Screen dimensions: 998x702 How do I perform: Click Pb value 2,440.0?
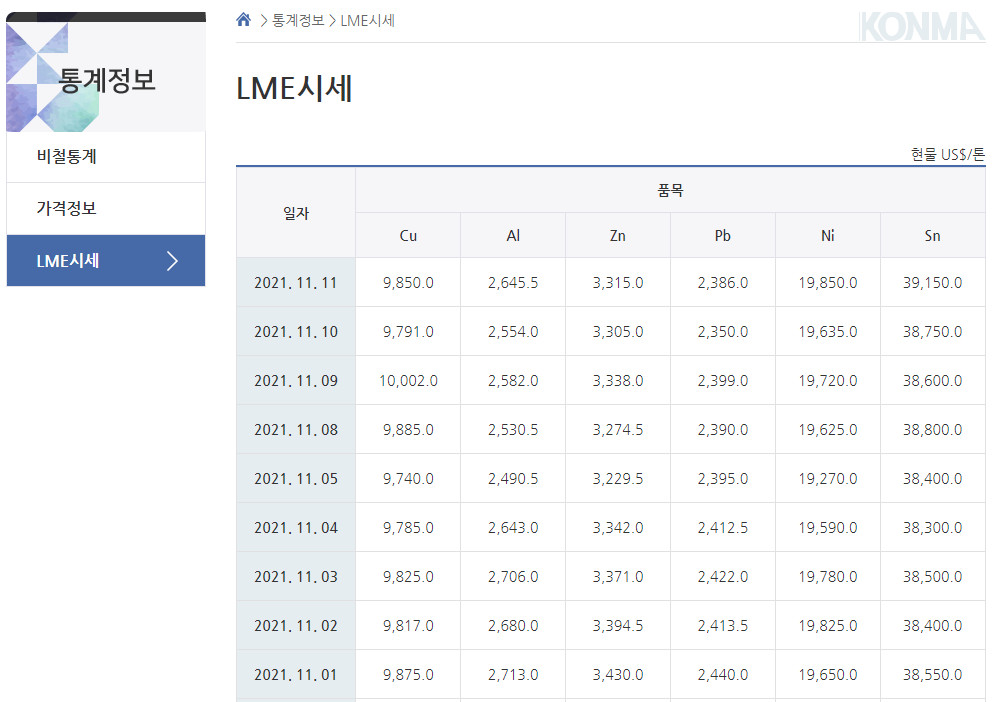point(722,675)
